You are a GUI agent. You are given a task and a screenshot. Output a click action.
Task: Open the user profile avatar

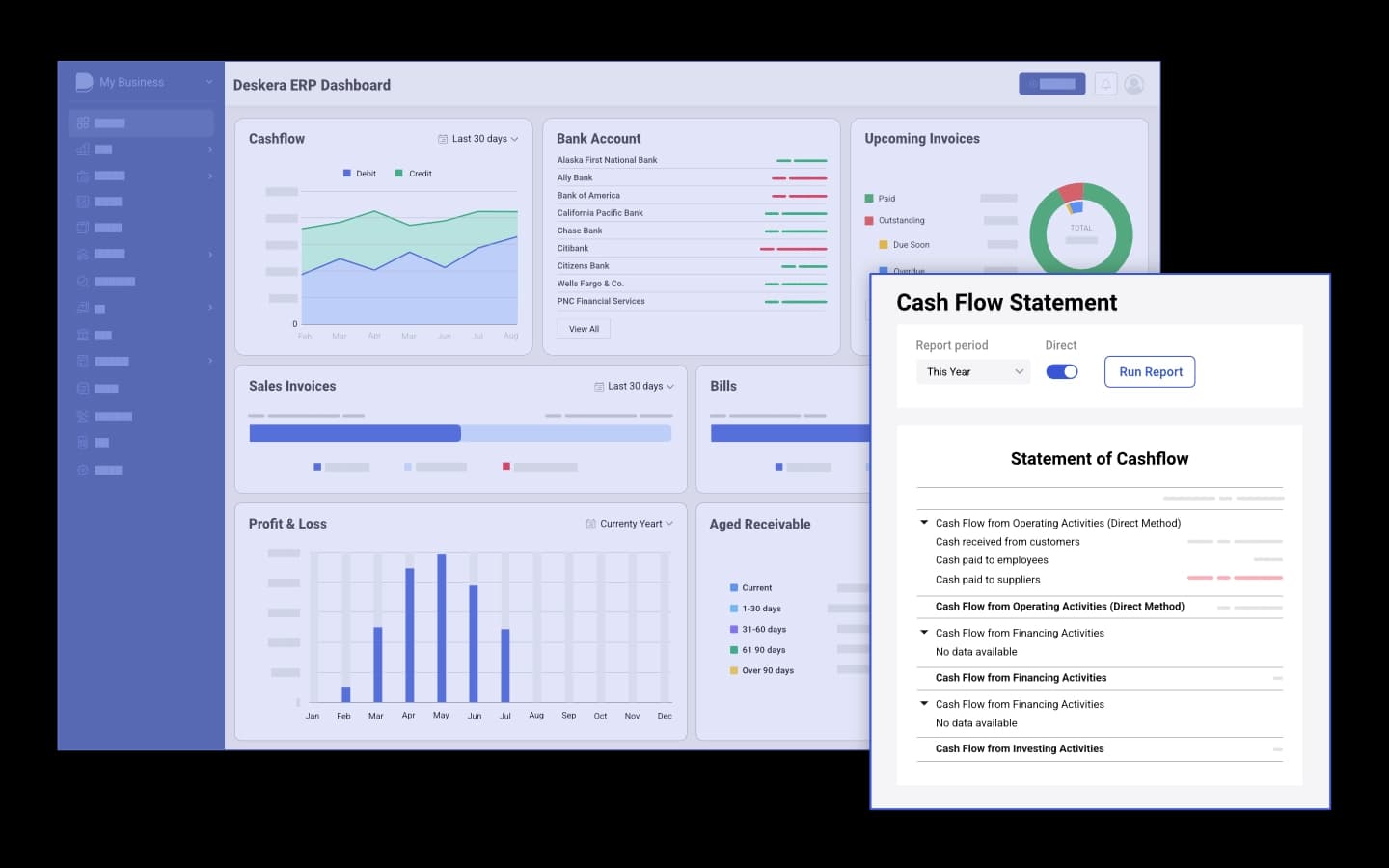(1134, 85)
